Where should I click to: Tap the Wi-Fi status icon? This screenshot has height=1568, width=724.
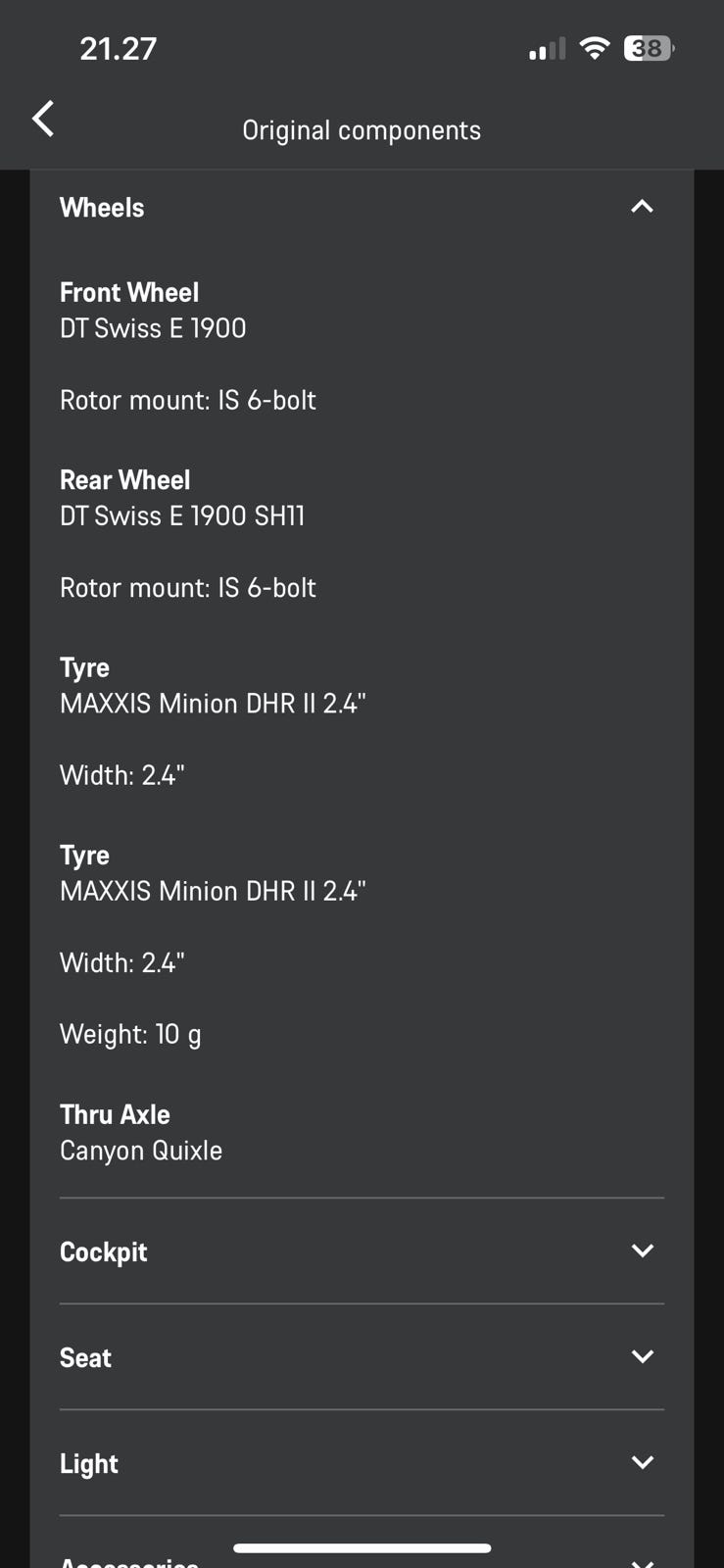[x=594, y=48]
